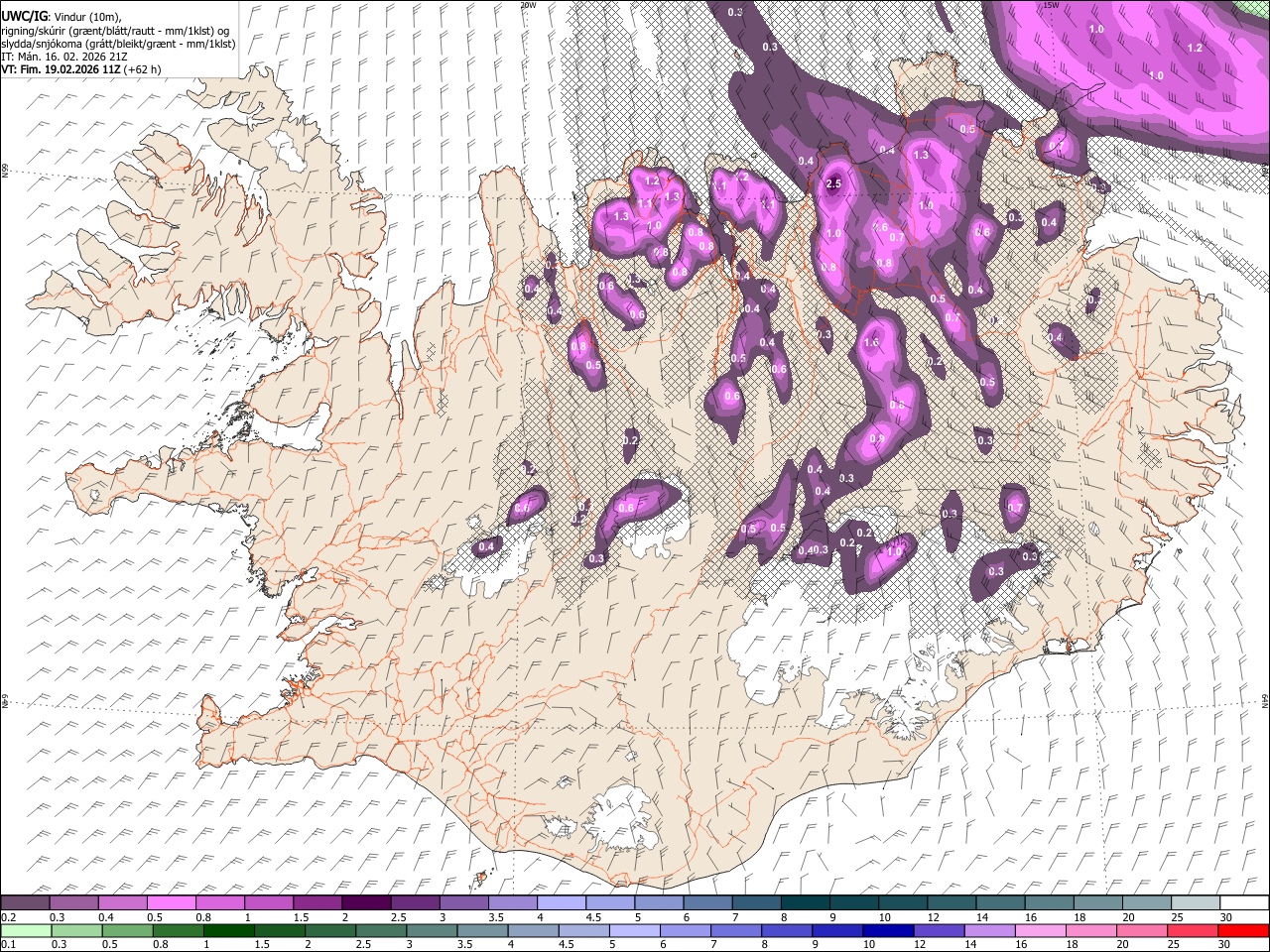Click the 2.5 precipitation maximum label on map

coord(834,184)
